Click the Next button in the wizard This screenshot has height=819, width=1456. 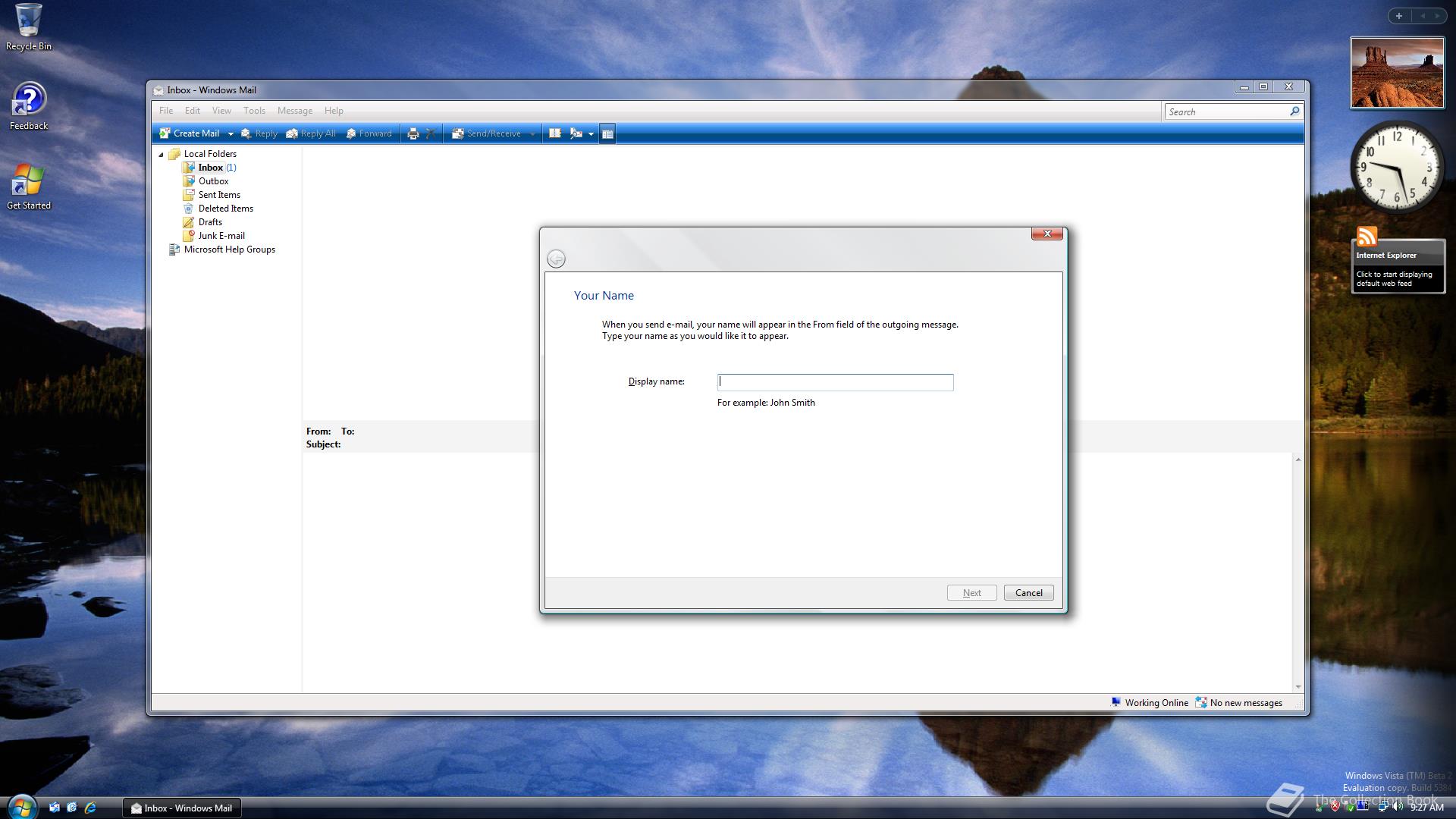pyautogui.click(x=971, y=593)
